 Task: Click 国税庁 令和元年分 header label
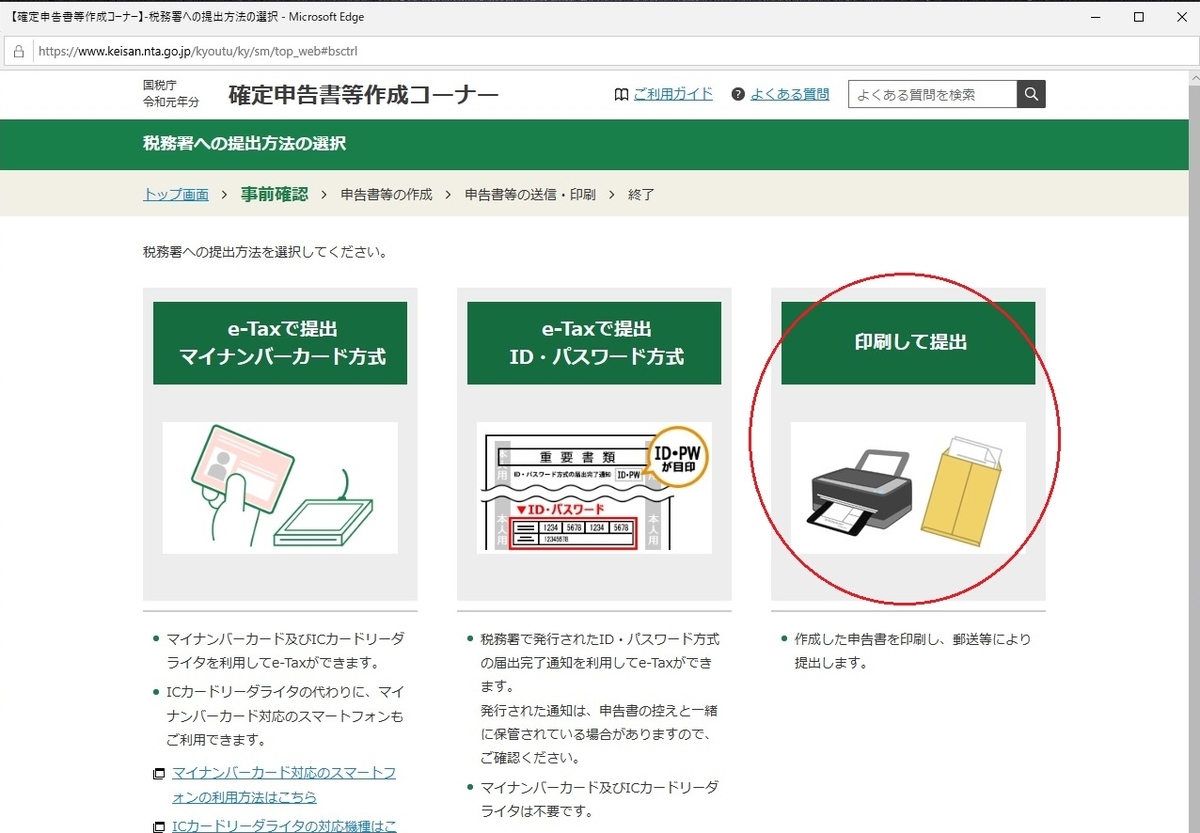tap(171, 94)
